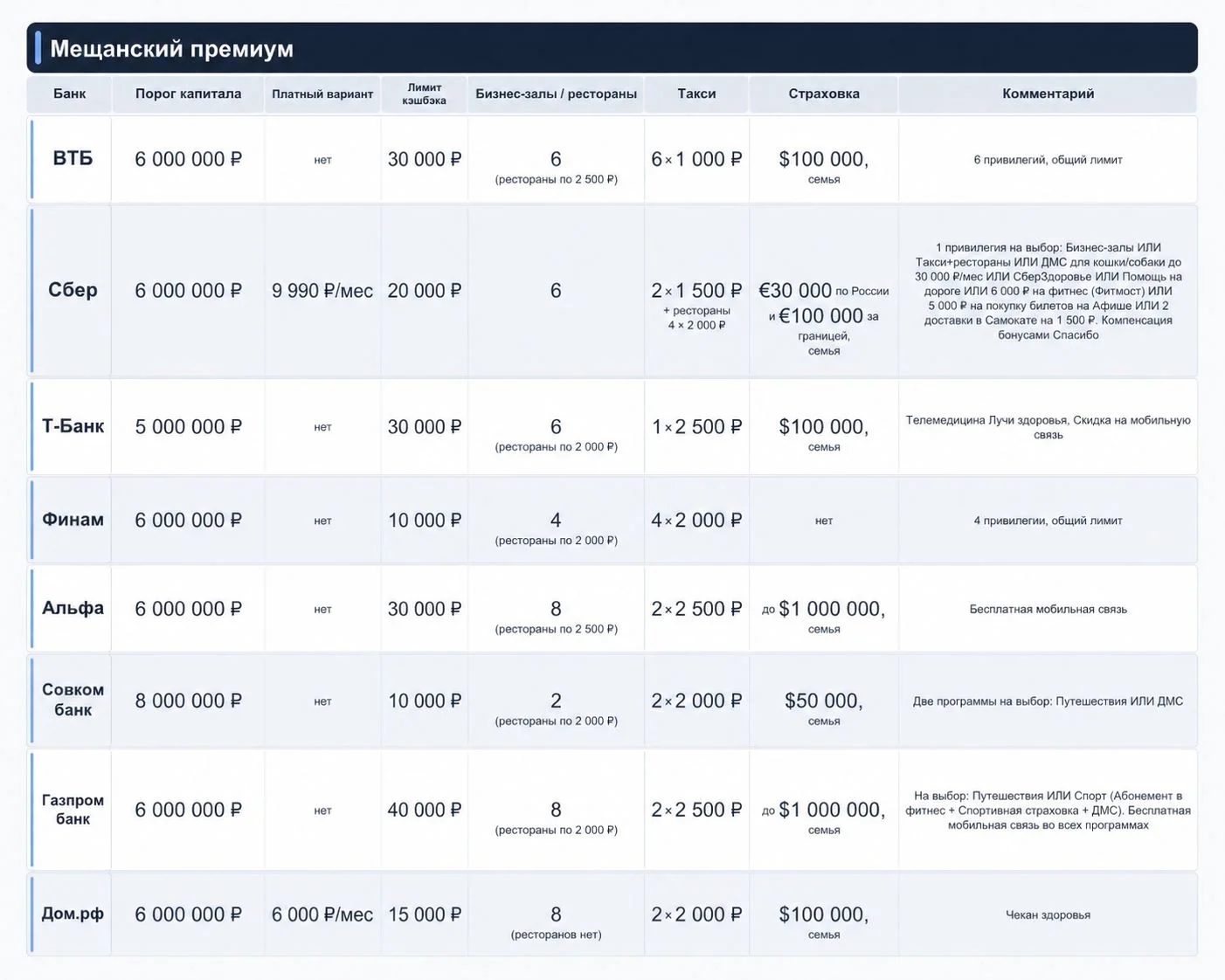Screen dimensions: 1225x980
Task: Click Т-Банк's insurance amount "$100 000"
Action: pos(823,427)
